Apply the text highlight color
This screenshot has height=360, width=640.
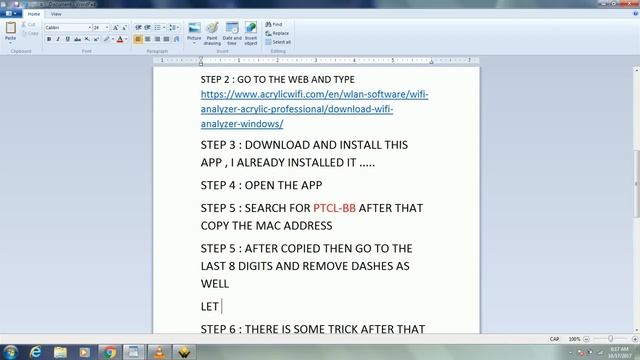point(106,39)
